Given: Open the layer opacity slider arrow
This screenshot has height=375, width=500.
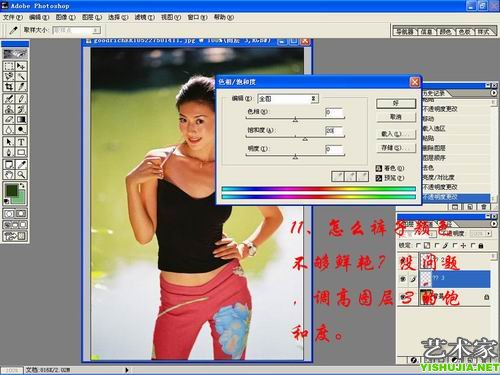Looking at the screenshot, I should tap(488, 234).
